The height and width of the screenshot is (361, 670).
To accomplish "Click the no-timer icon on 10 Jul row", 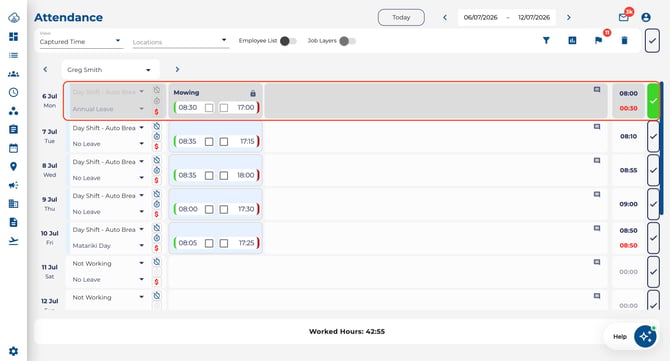I will (157, 228).
